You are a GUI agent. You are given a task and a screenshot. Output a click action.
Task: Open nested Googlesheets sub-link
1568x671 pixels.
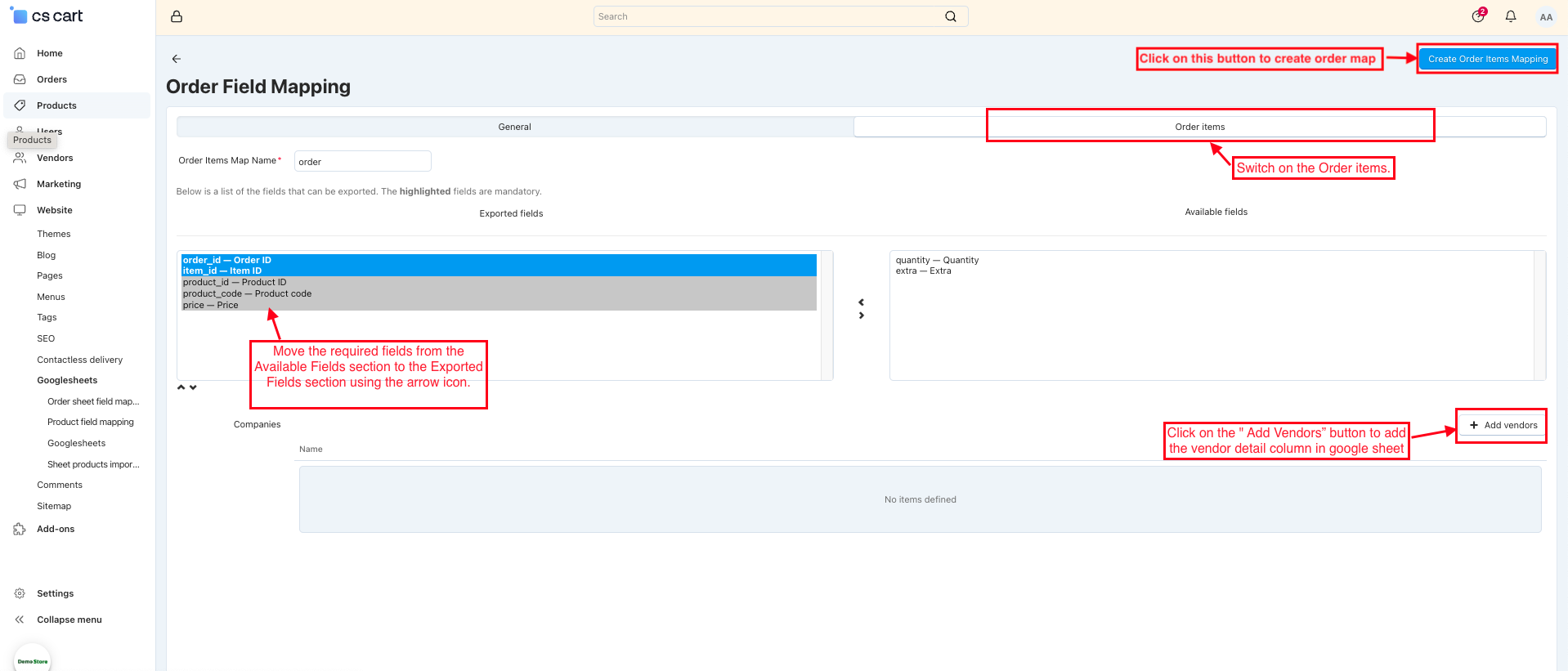77,443
